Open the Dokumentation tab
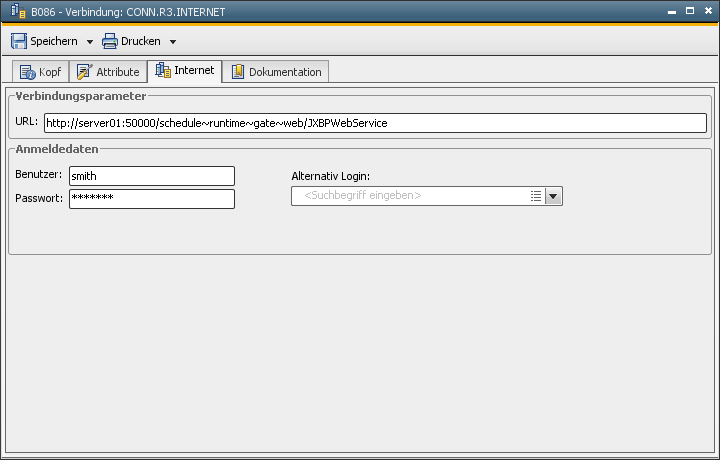 [x=276, y=72]
